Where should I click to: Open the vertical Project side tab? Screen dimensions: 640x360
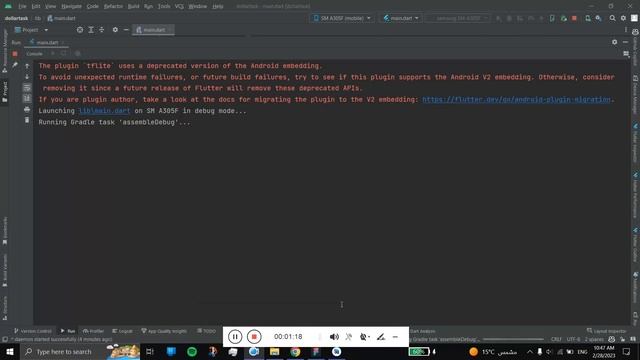(x=5, y=92)
